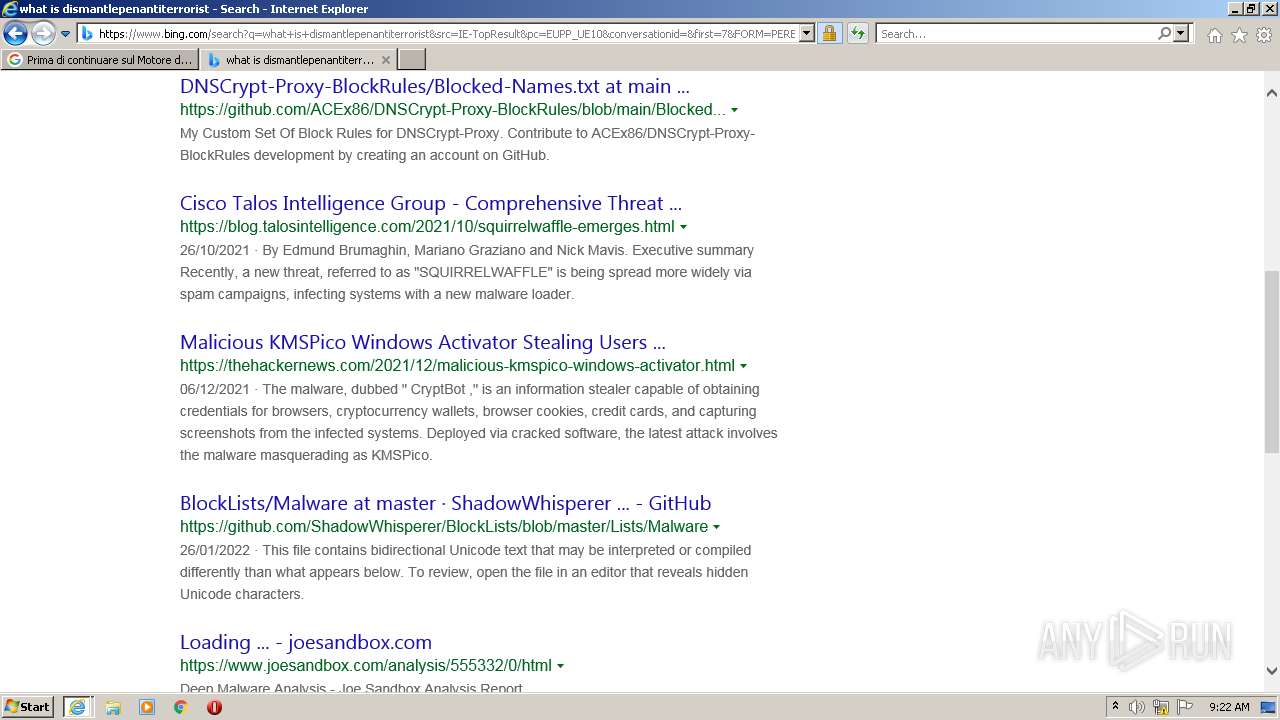This screenshot has height=720, width=1280.
Task: Expand the ACEx86 github URL dropdown arrow
Action: (x=735, y=110)
